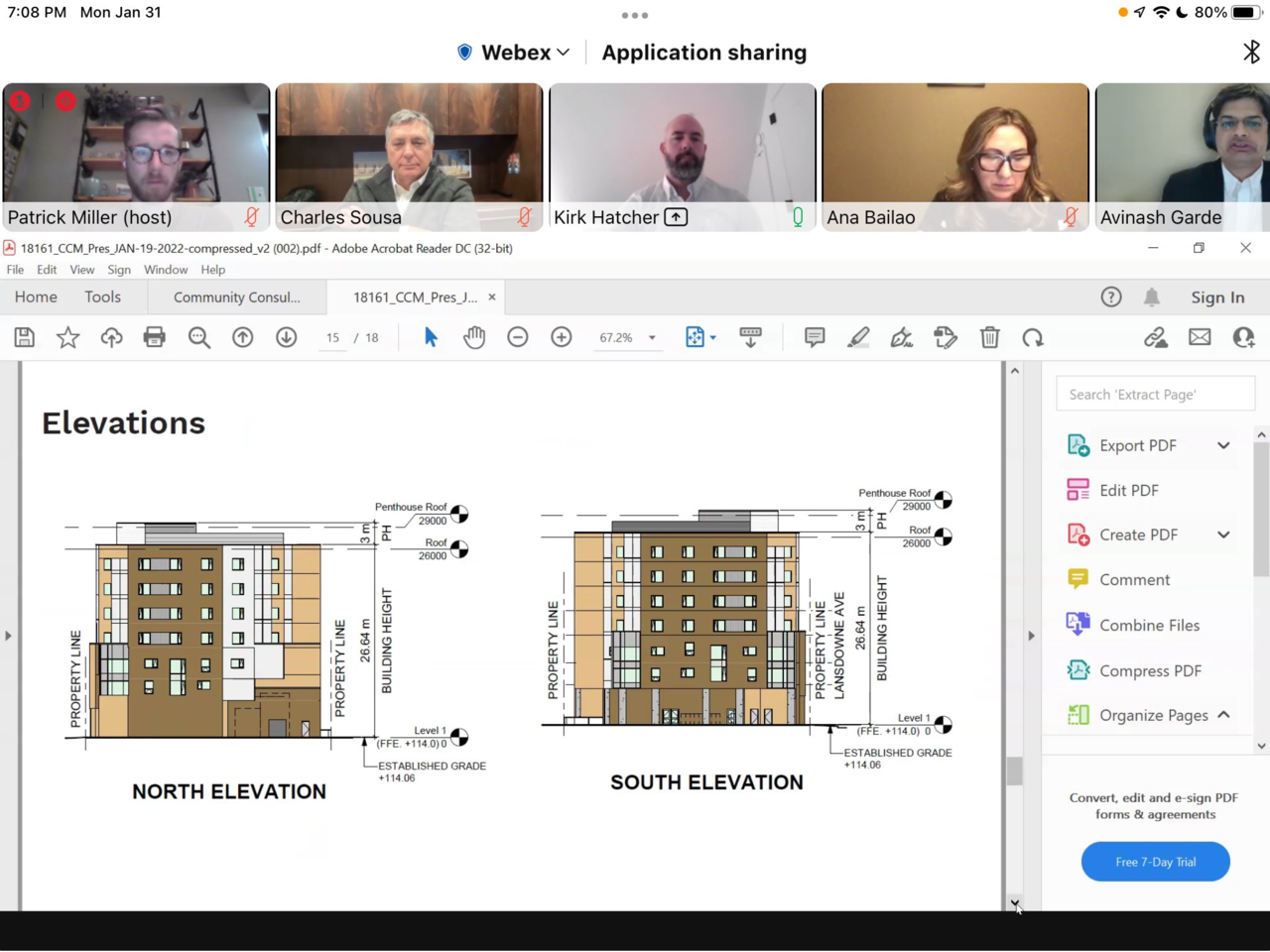Screen dimensions: 1270x952
Task: Click the zoom out minus button
Action: [x=518, y=338]
